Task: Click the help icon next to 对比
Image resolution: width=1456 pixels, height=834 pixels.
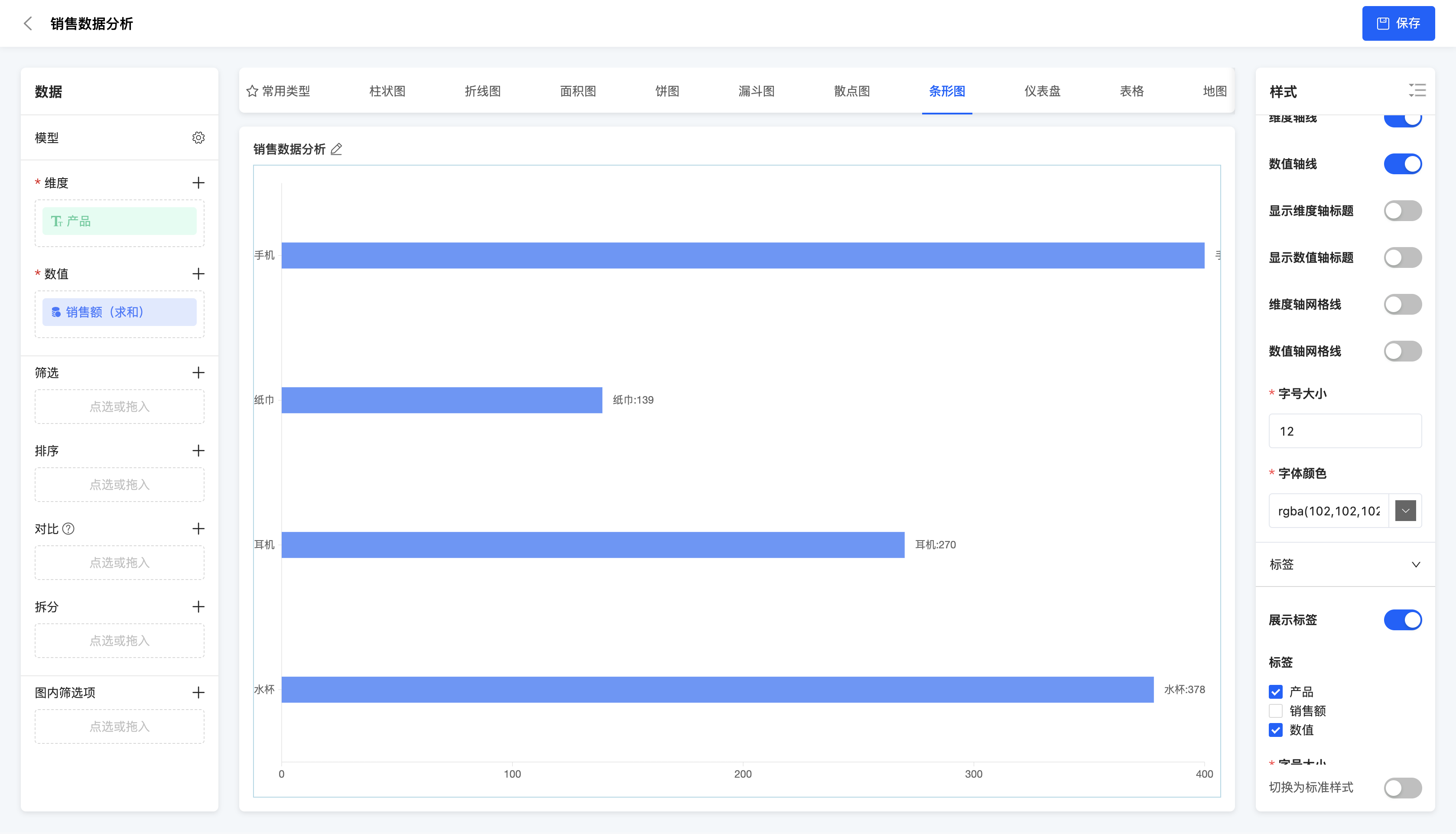Action: point(69,529)
